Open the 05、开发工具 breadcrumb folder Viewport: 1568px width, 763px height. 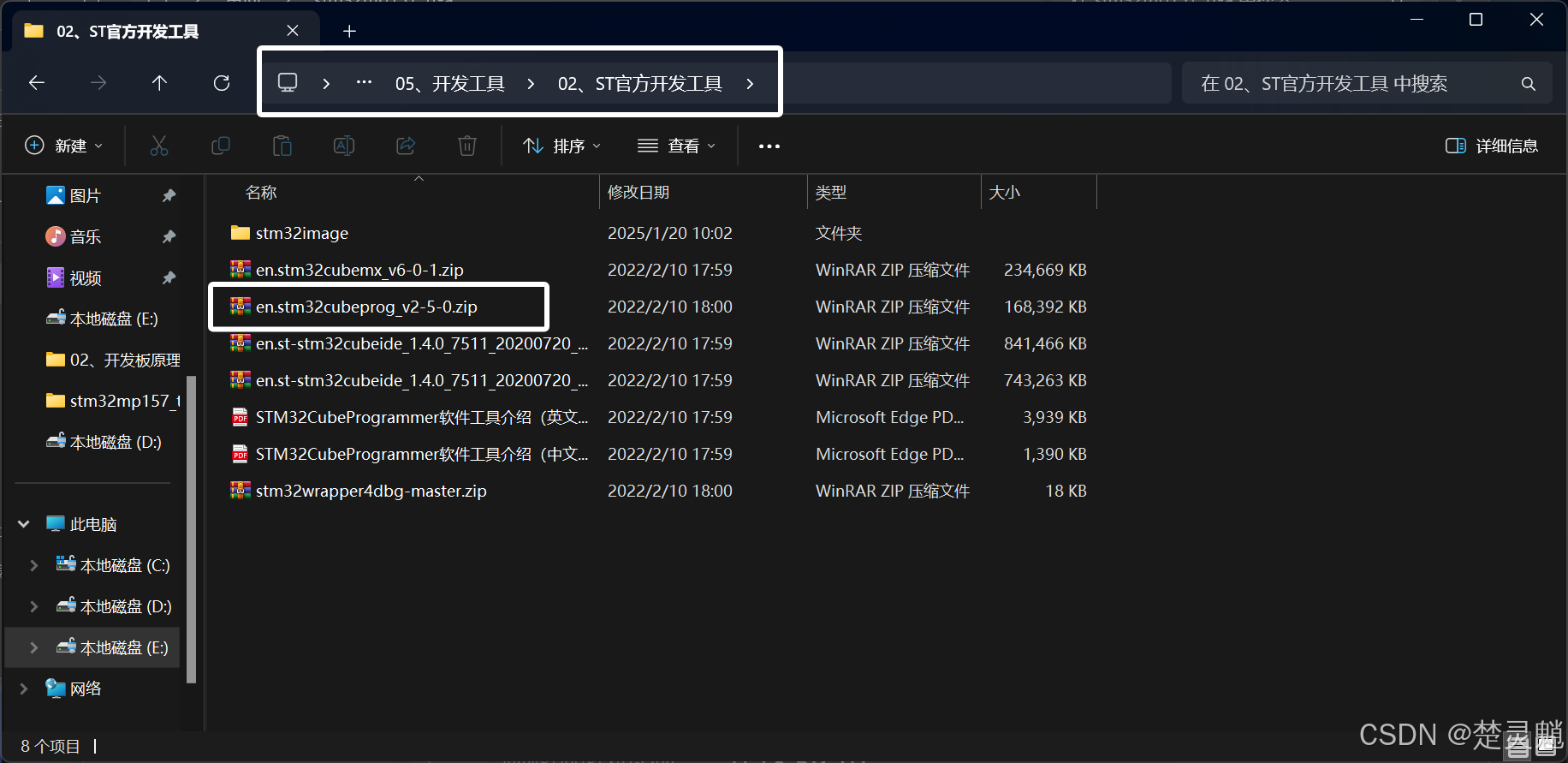coord(449,83)
